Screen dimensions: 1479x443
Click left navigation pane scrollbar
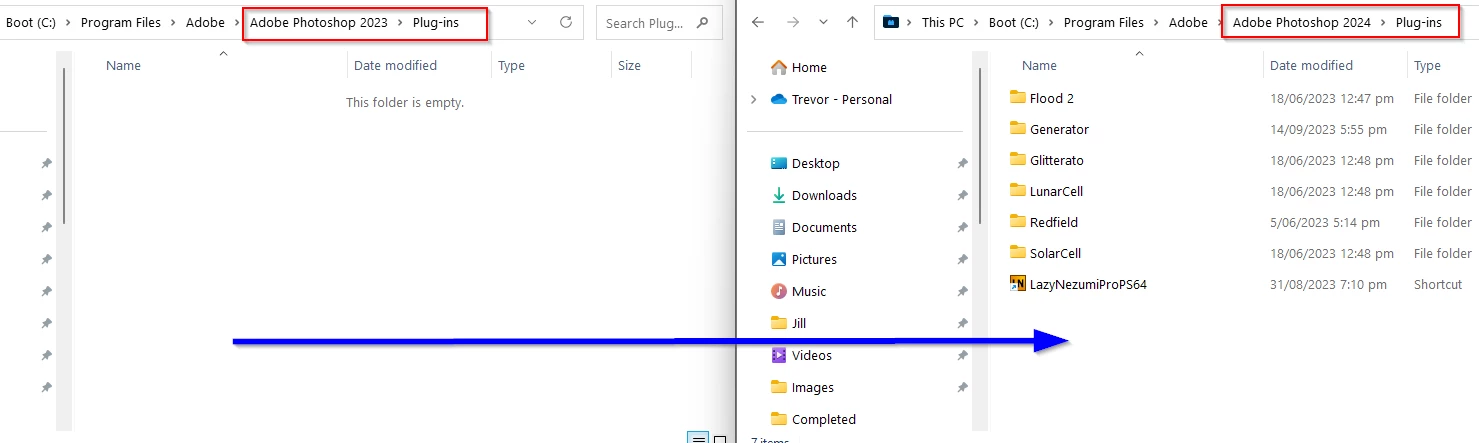click(65, 146)
